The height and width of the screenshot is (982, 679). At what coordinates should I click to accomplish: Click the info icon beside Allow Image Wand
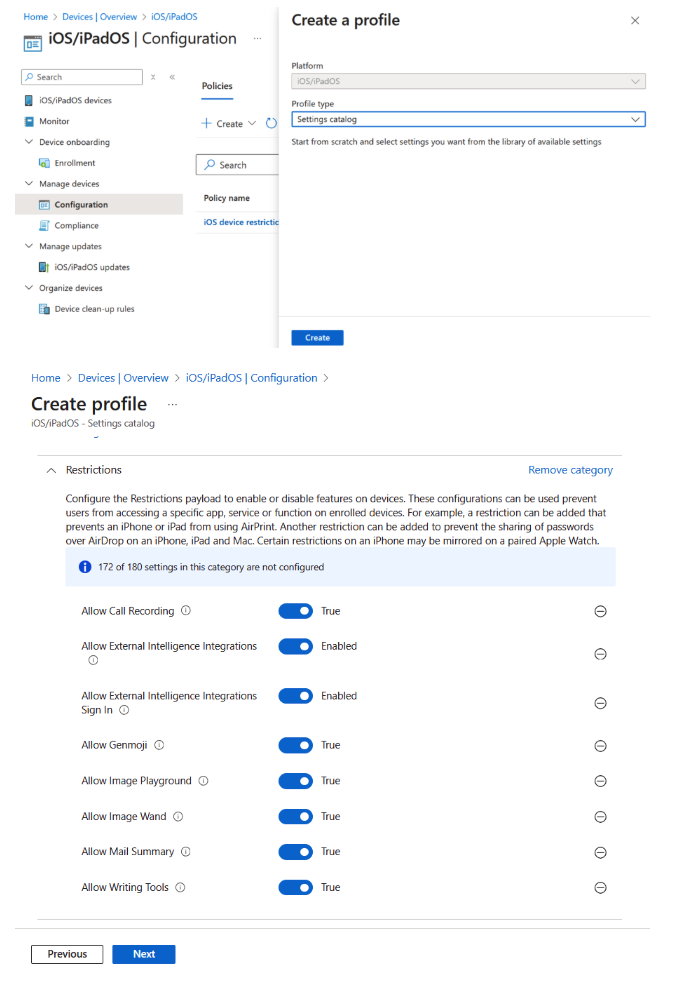coord(178,817)
